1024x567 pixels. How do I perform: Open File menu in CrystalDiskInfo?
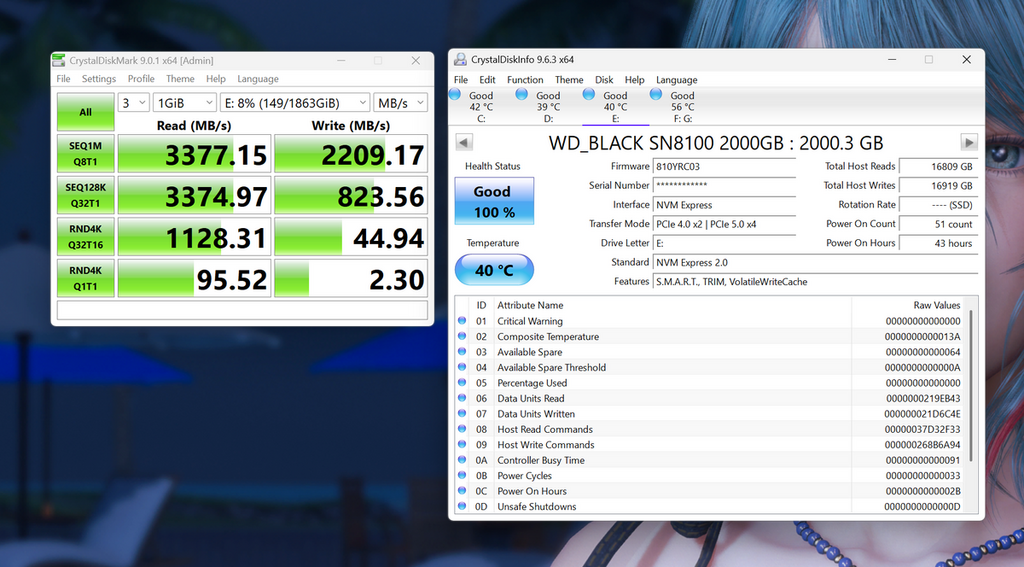coord(461,80)
